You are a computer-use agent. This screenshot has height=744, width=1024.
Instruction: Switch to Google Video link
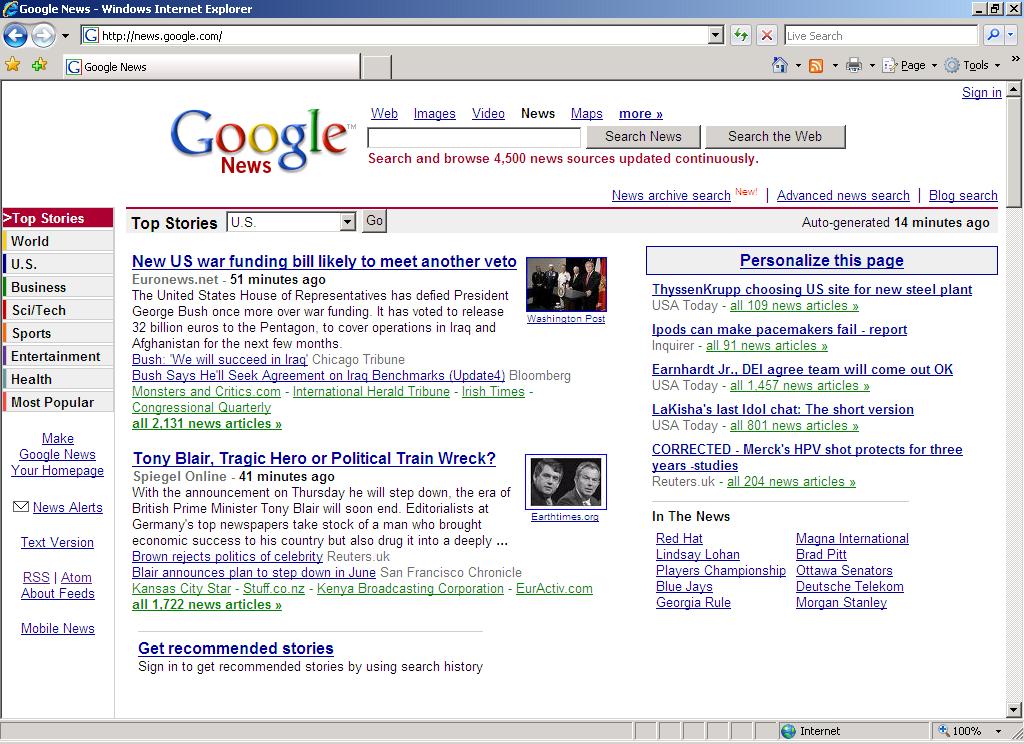click(x=488, y=114)
